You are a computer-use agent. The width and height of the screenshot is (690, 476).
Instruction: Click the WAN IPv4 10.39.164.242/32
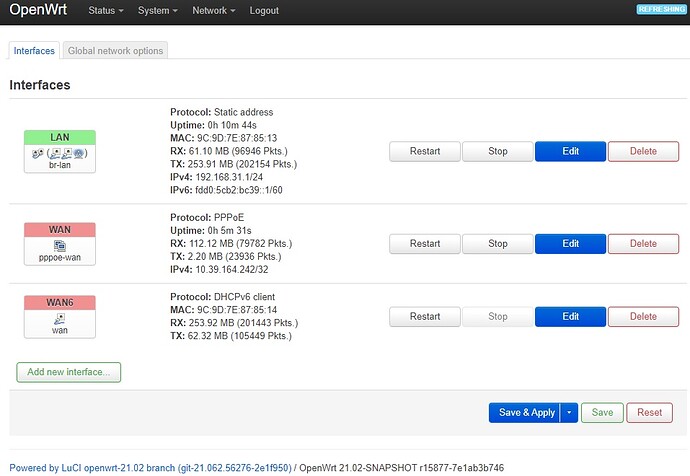(x=231, y=270)
